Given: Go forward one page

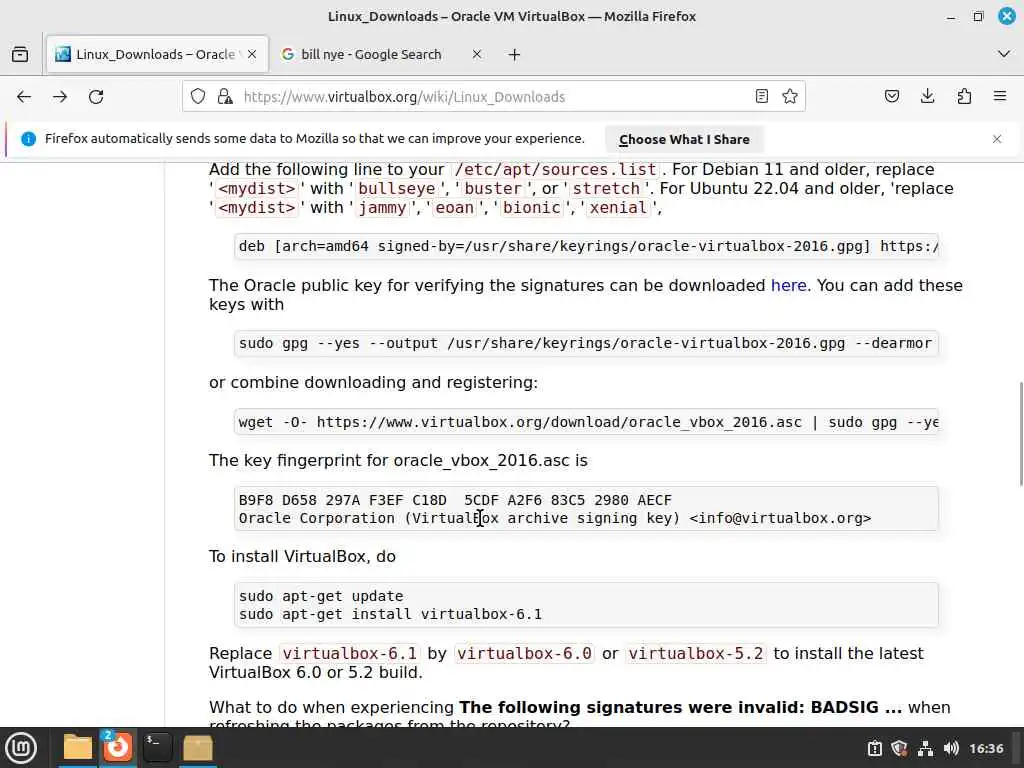Looking at the screenshot, I should click(60, 97).
